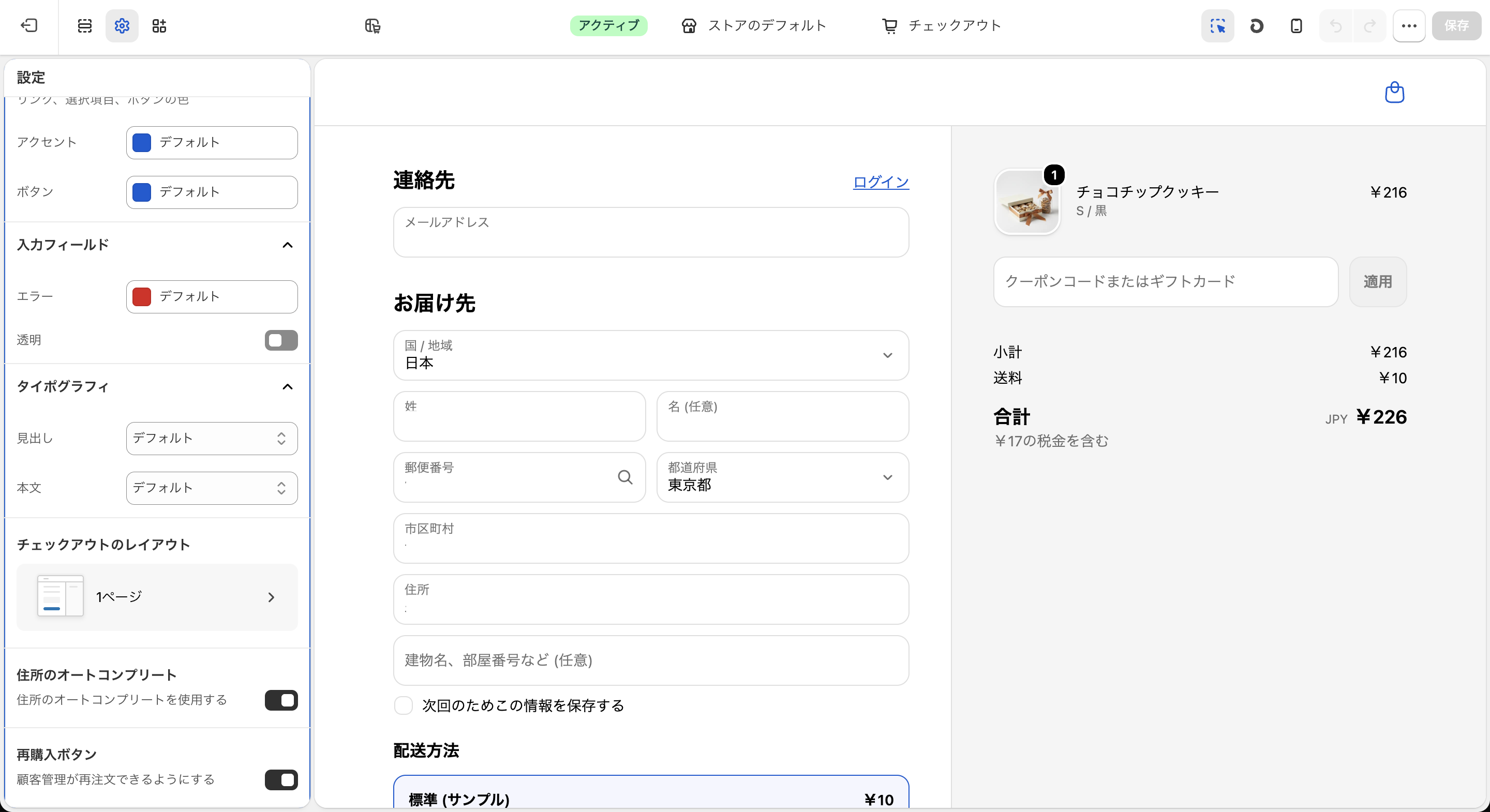Click the アクティブ status badge
Viewport: 1490px width, 812px height.
click(608, 25)
